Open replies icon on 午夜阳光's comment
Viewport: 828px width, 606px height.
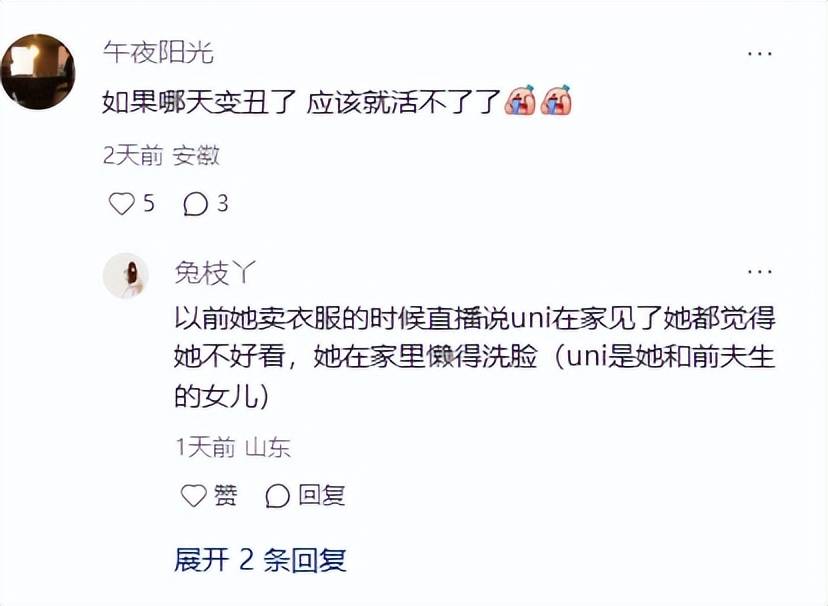tap(195, 204)
